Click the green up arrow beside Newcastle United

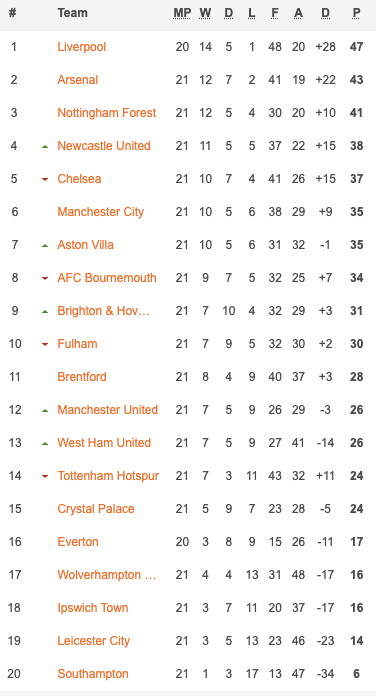pos(45,146)
